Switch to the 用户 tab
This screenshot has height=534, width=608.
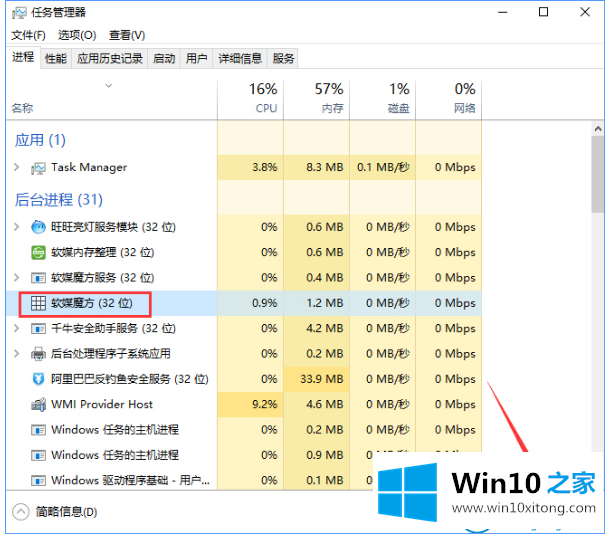(x=197, y=59)
